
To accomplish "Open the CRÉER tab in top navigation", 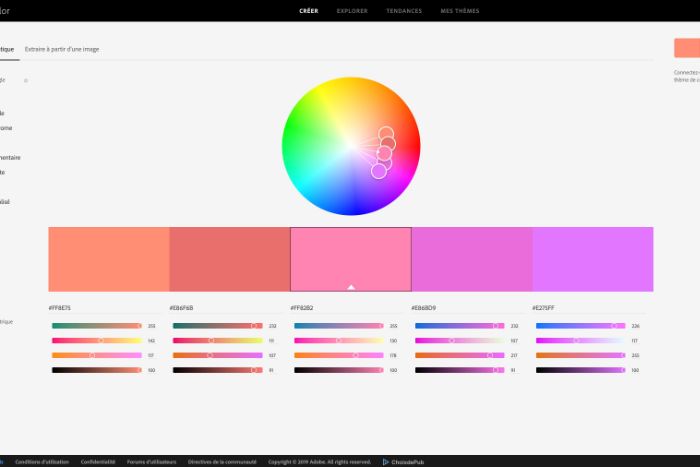I will coord(309,11).
